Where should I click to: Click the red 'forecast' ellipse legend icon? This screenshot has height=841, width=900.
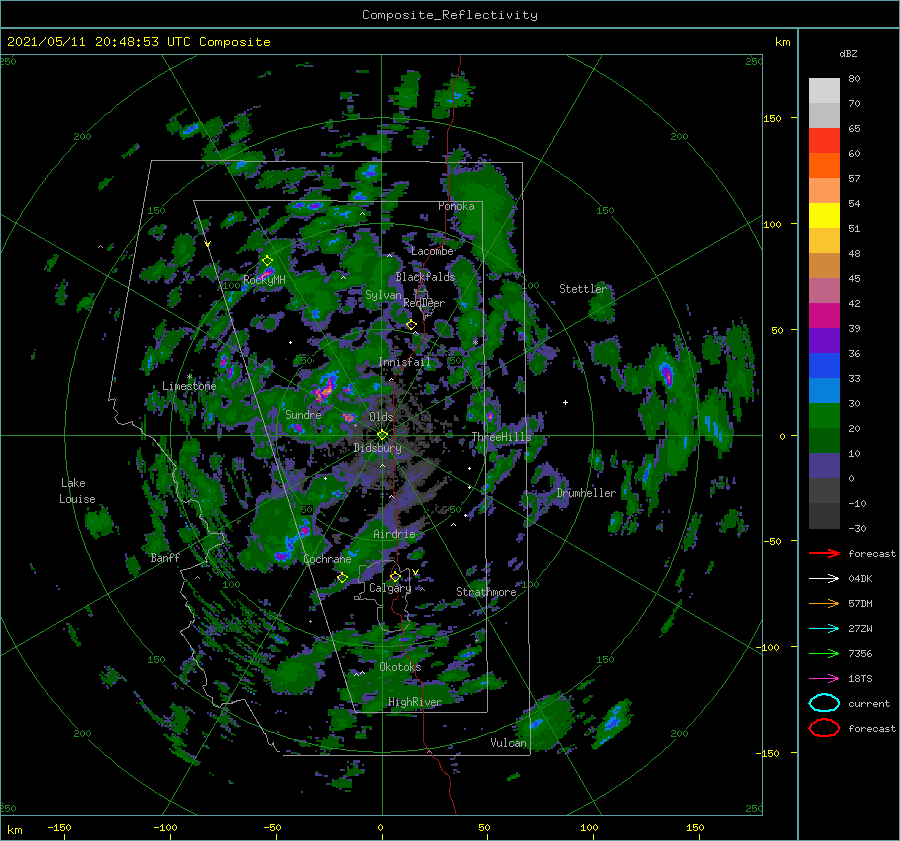pyautogui.click(x=824, y=728)
